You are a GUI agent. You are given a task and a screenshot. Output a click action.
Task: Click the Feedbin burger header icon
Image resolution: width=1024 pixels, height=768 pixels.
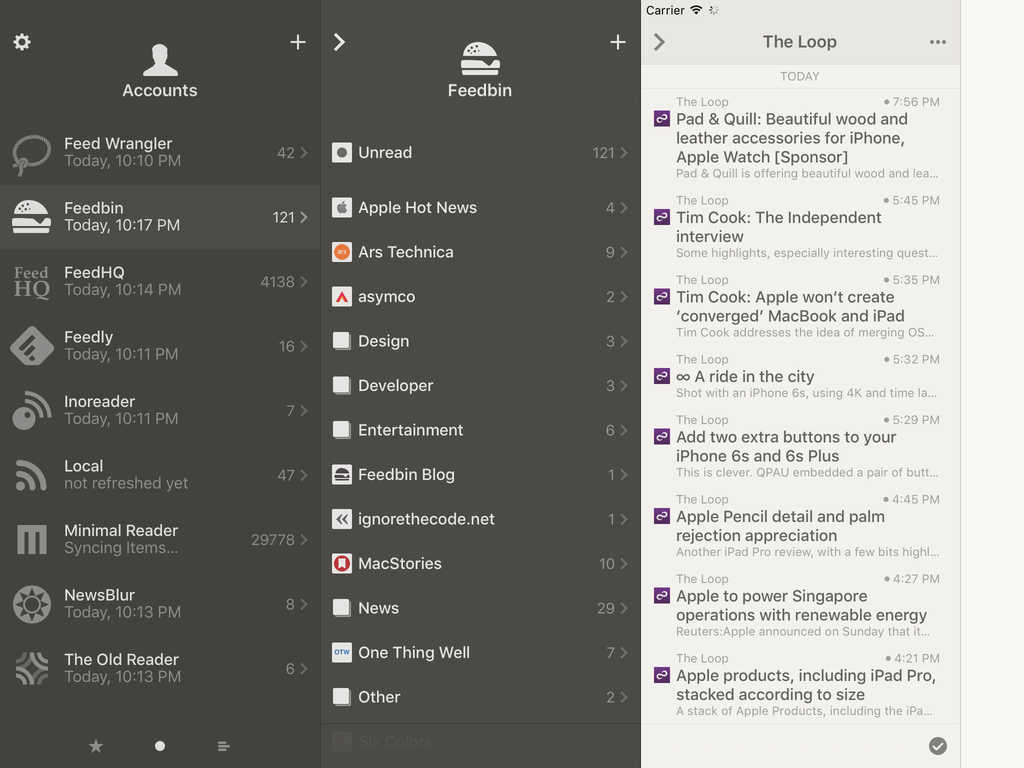click(480, 59)
